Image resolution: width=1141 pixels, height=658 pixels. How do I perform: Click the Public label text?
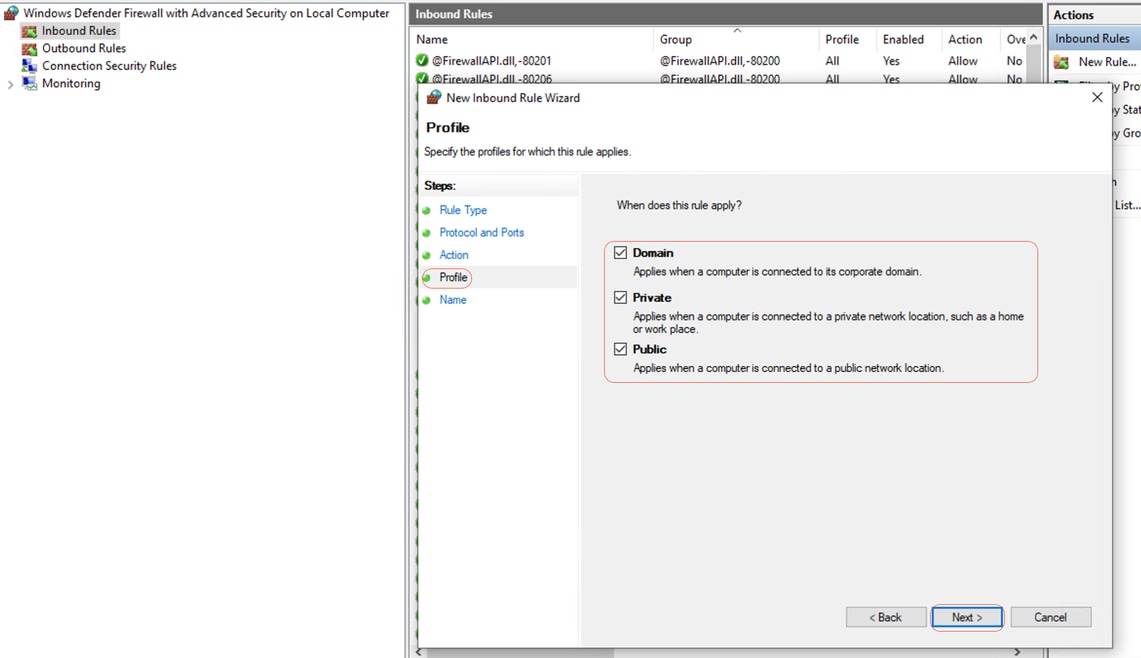pyautogui.click(x=649, y=349)
